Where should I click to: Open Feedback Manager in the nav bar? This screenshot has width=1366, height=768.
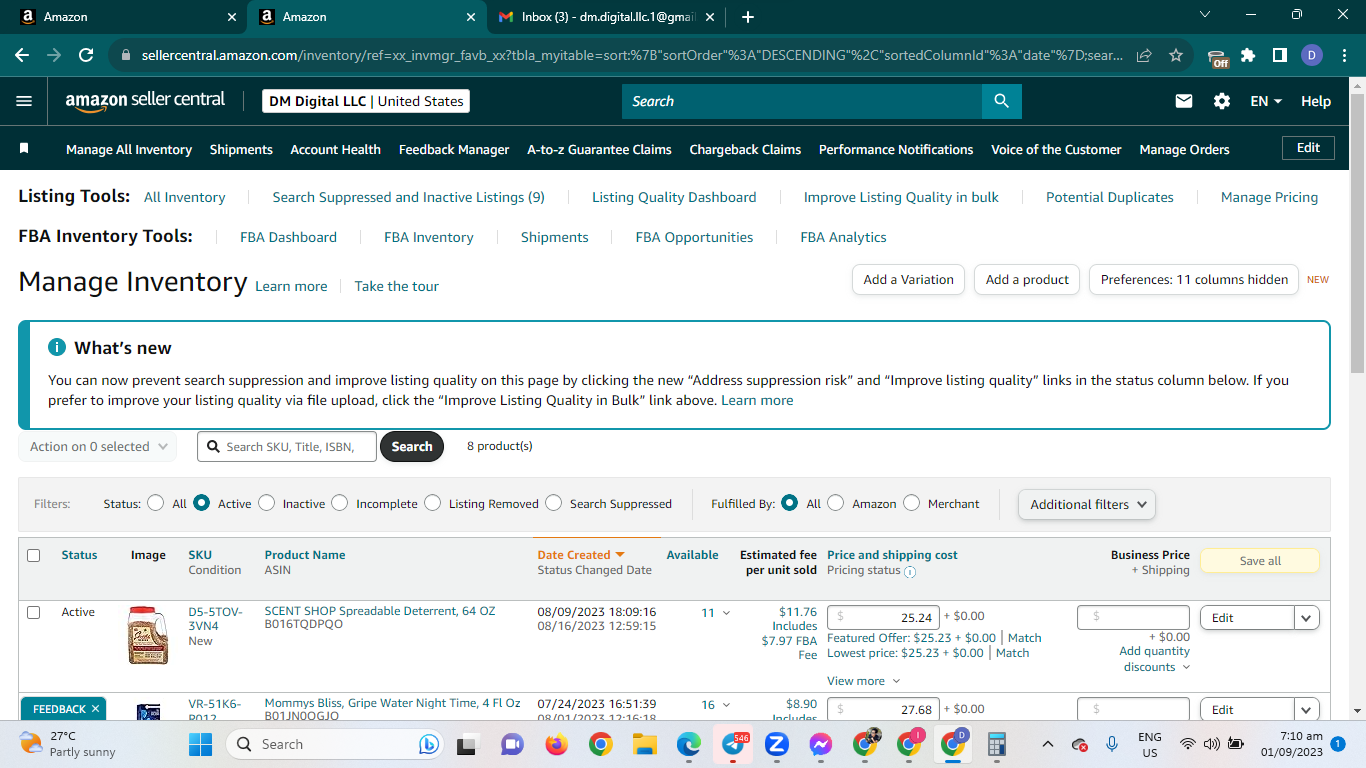click(454, 149)
